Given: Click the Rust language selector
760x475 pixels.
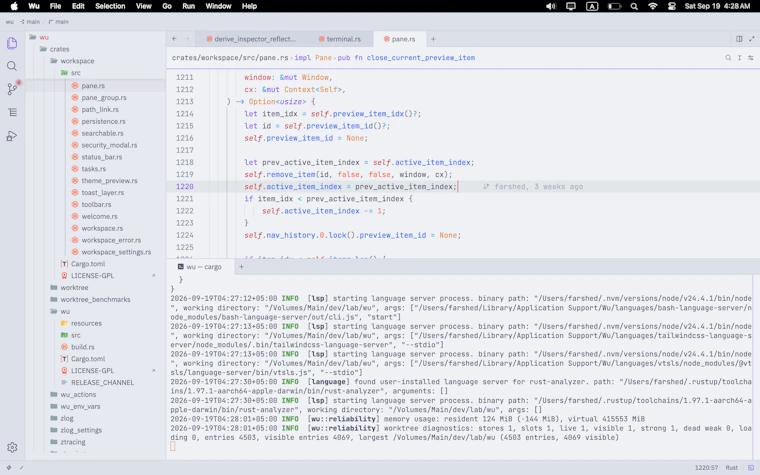Looking at the screenshot, I should point(731,468).
